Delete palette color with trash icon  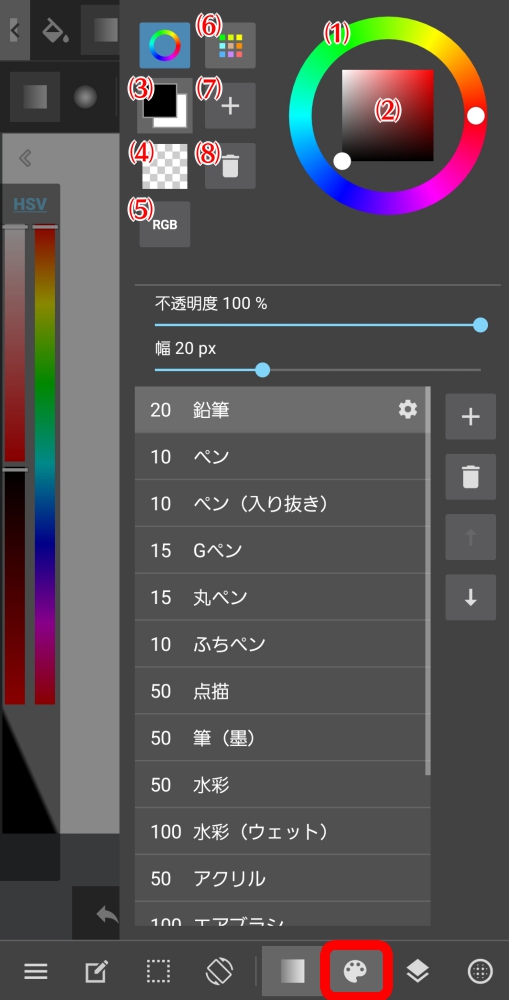(230, 166)
